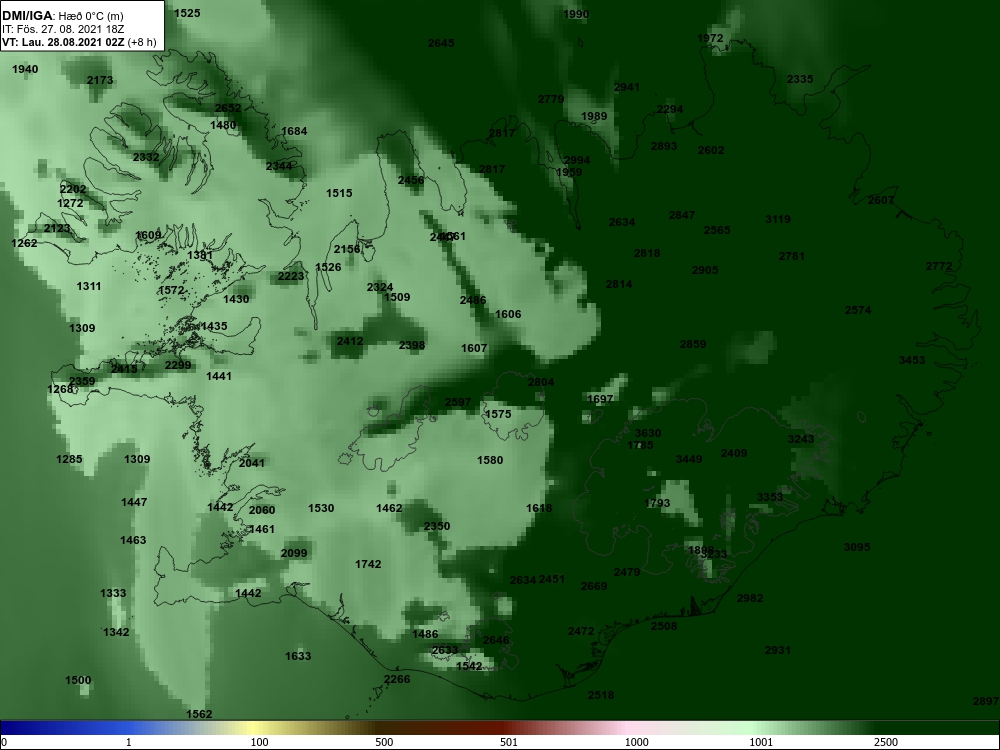Click the map value 3243
Viewport: 1000px width, 750px height.
coord(801,439)
